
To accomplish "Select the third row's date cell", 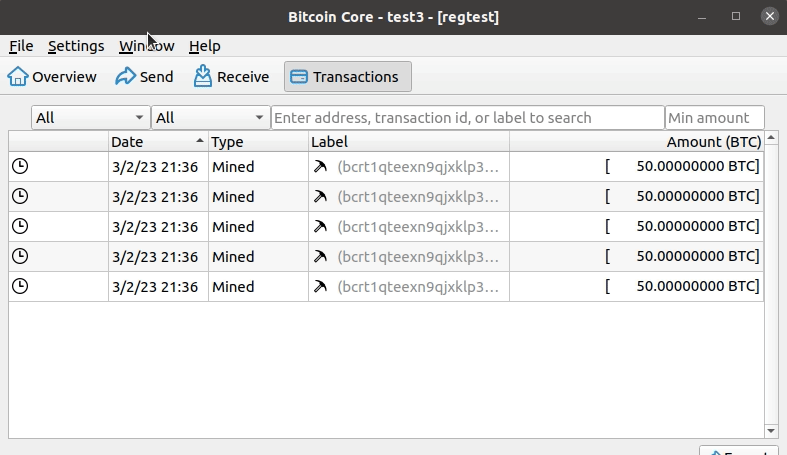I will (x=158, y=227).
